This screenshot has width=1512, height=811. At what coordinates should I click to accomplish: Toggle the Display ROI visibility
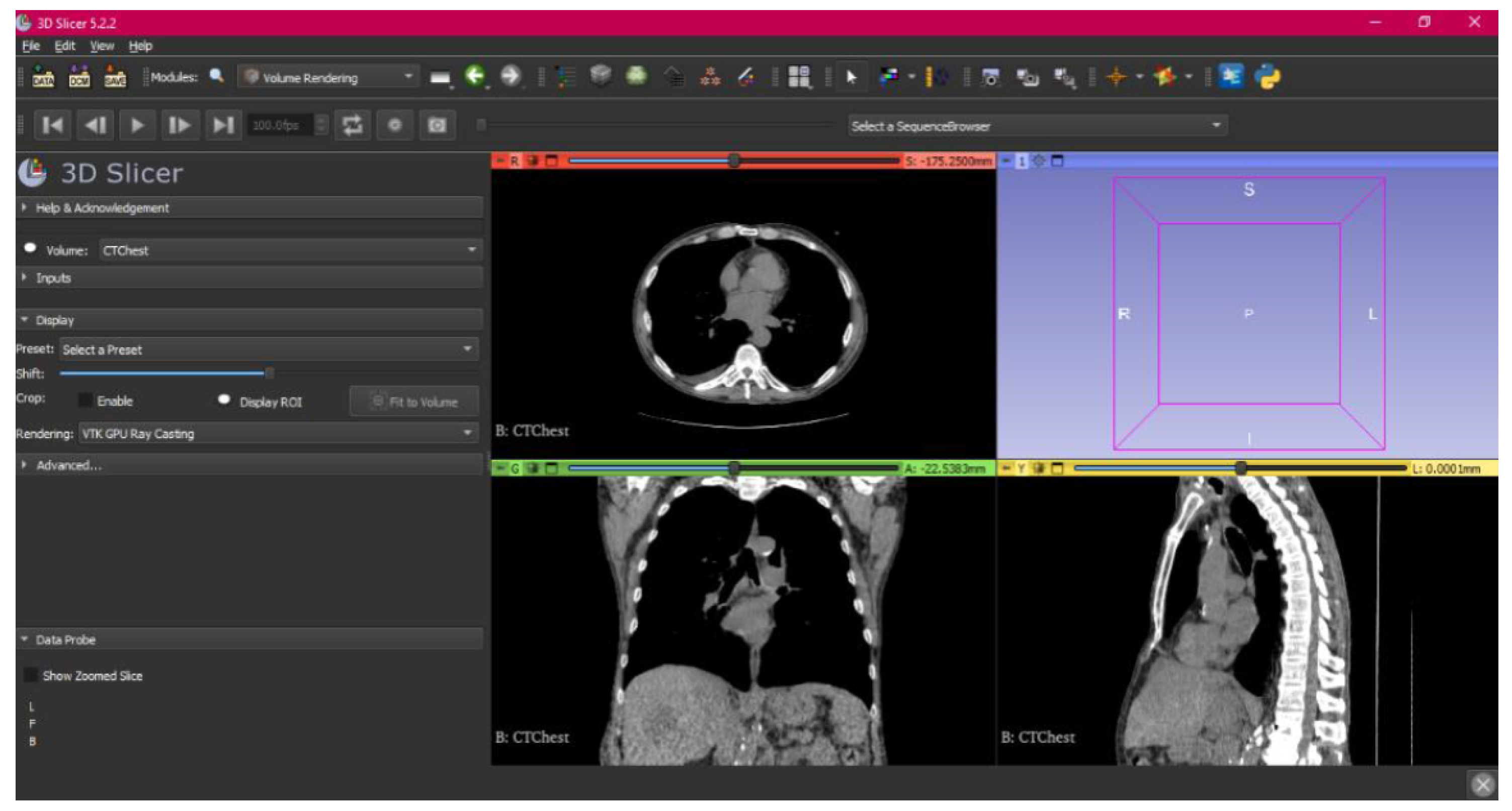click(224, 400)
